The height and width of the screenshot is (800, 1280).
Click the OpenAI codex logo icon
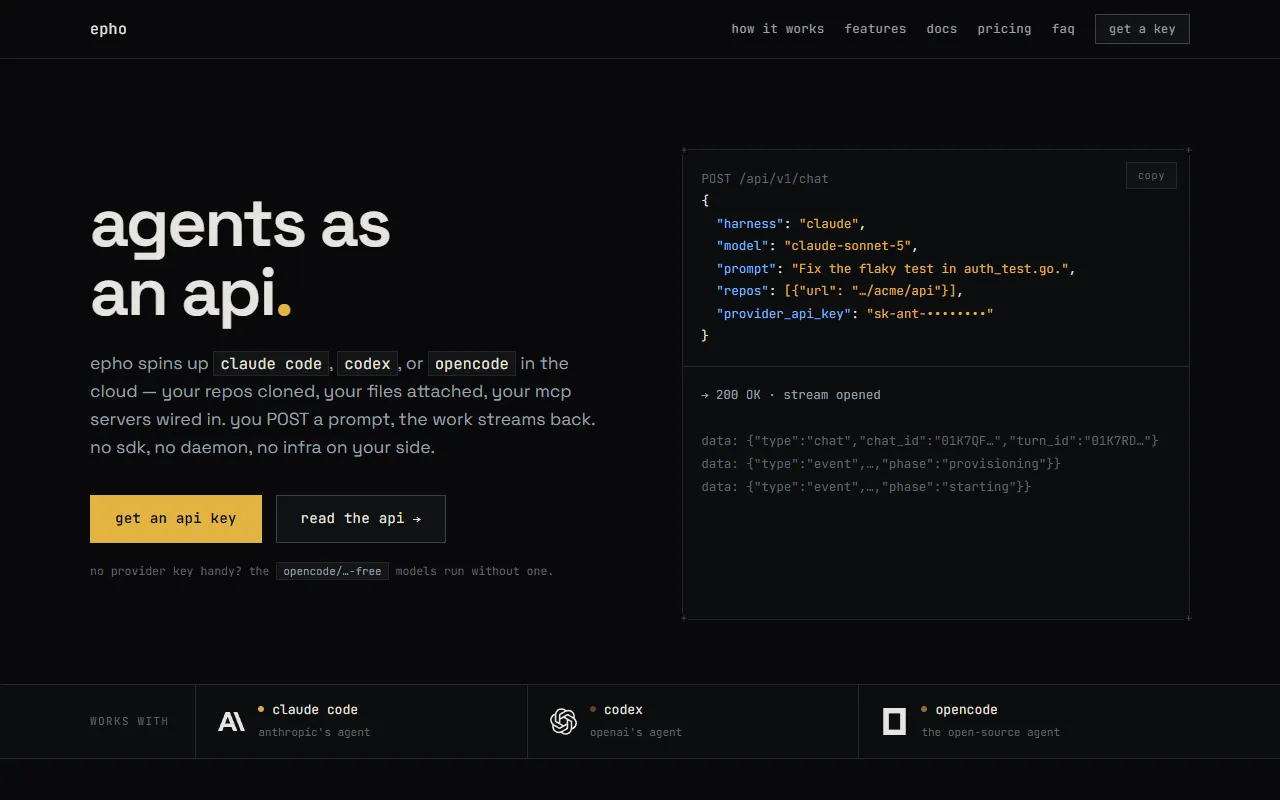click(x=564, y=721)
